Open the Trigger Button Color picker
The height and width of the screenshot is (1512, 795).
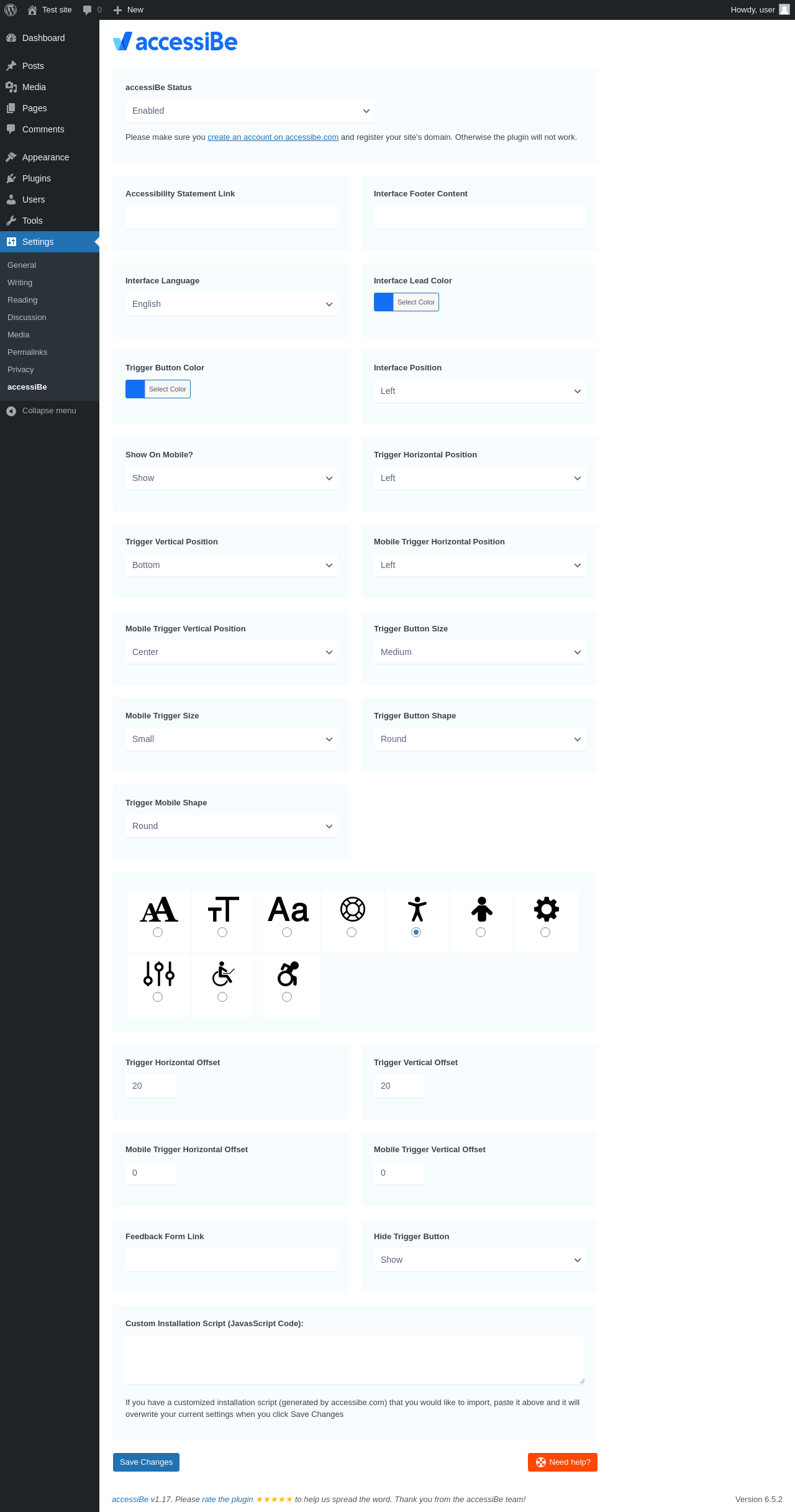158,389
